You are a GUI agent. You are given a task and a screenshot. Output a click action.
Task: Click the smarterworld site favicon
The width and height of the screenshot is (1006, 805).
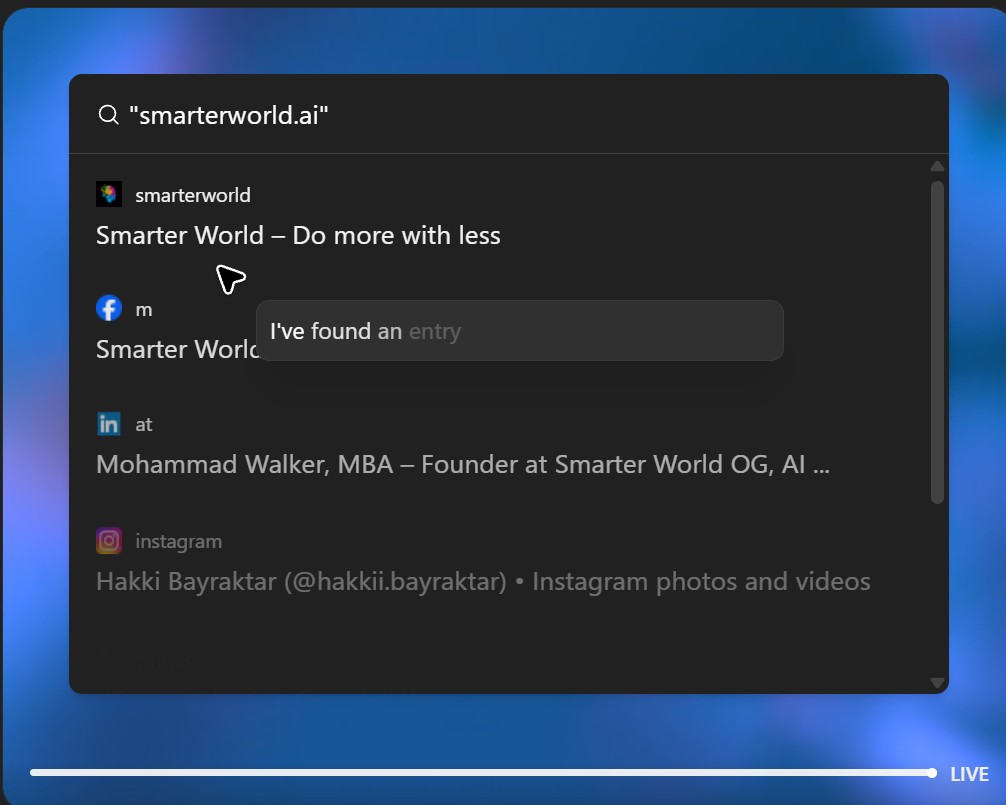point(109,194)
